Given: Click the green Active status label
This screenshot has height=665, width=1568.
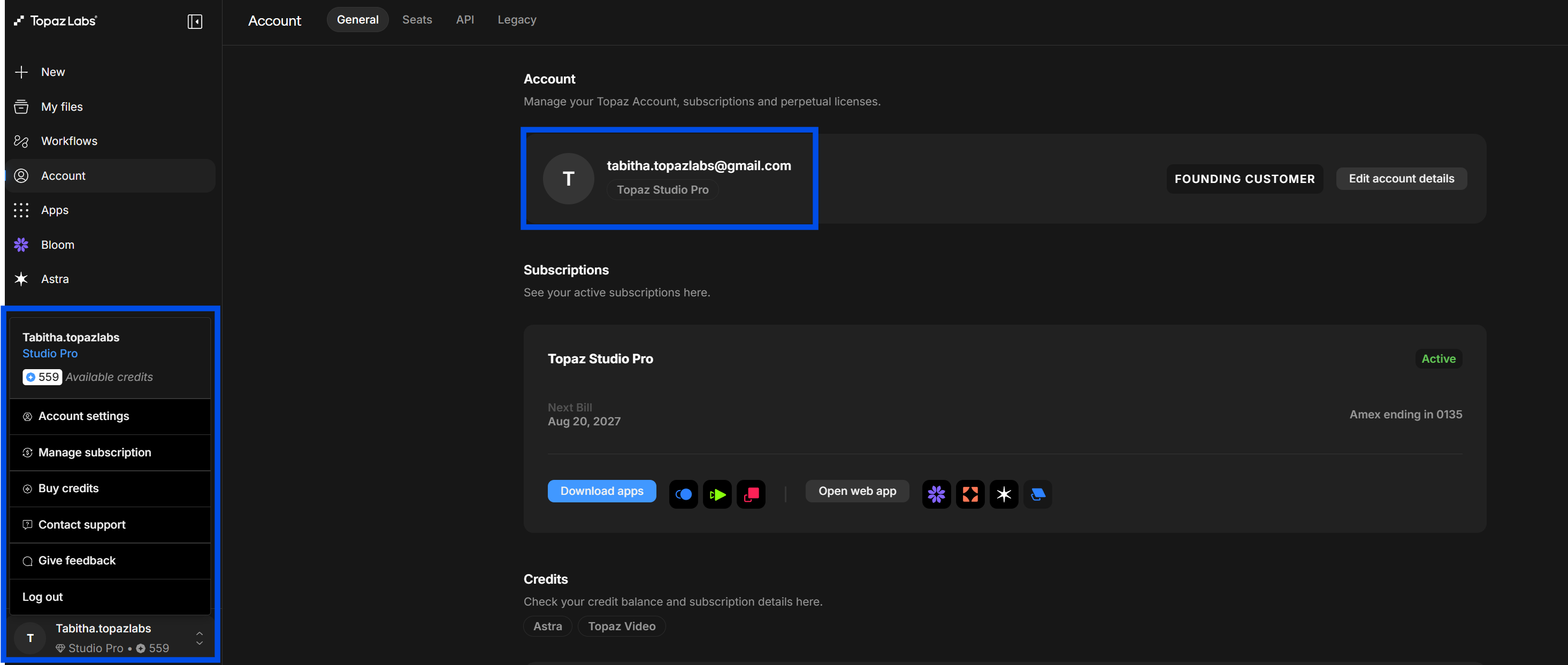Looking at the screenshot, I should click(x=1439, y=358).
